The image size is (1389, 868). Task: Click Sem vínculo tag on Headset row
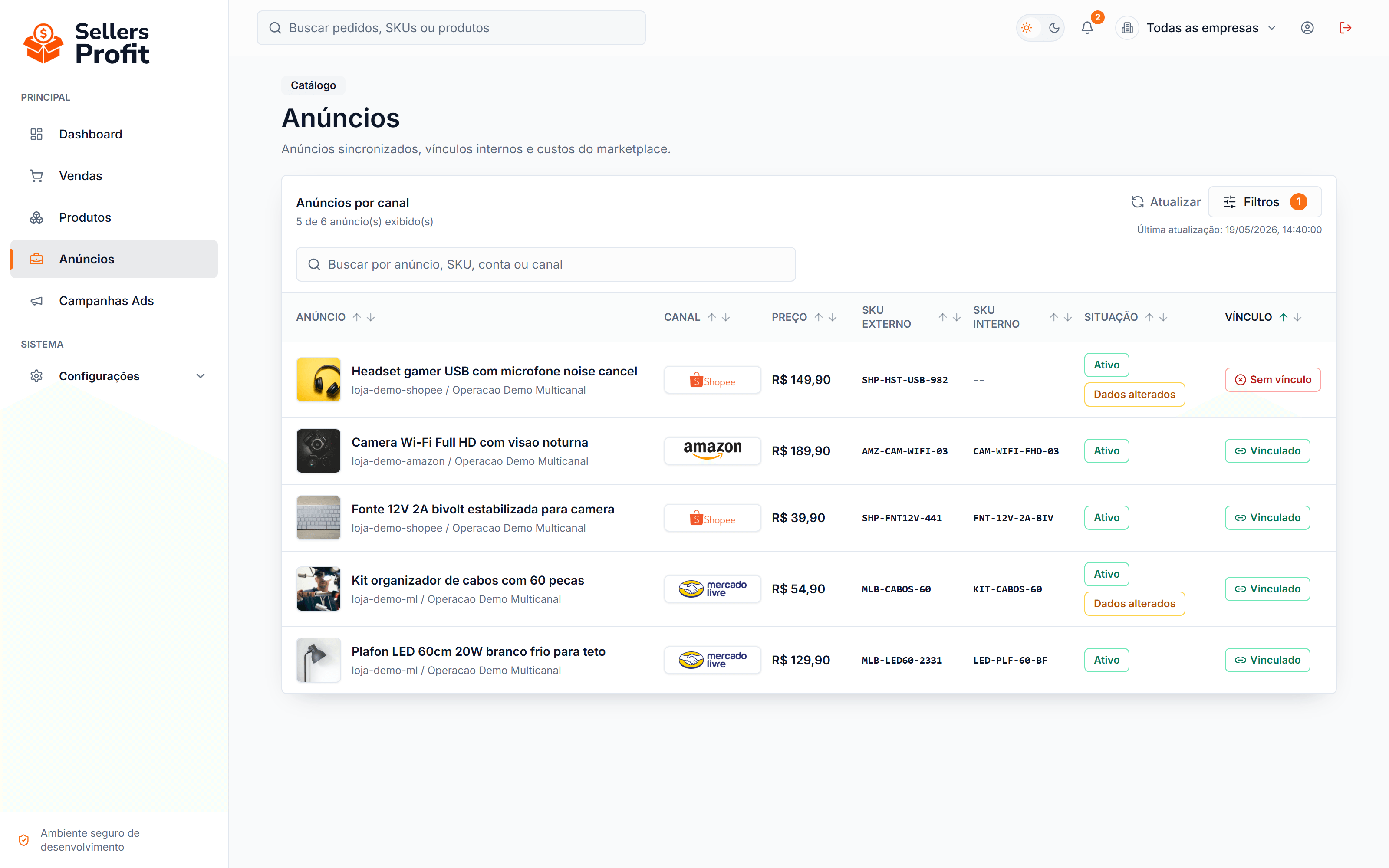point(1273,379)
